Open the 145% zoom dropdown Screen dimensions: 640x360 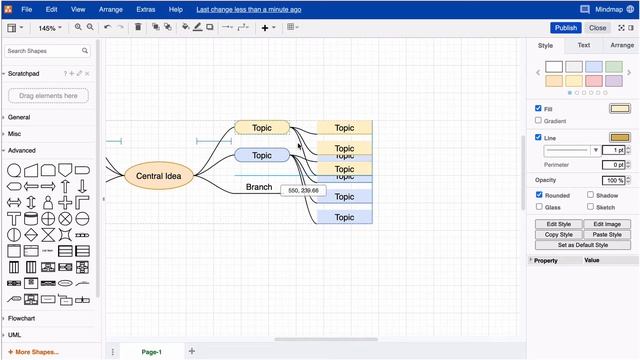tap(50, 28)
